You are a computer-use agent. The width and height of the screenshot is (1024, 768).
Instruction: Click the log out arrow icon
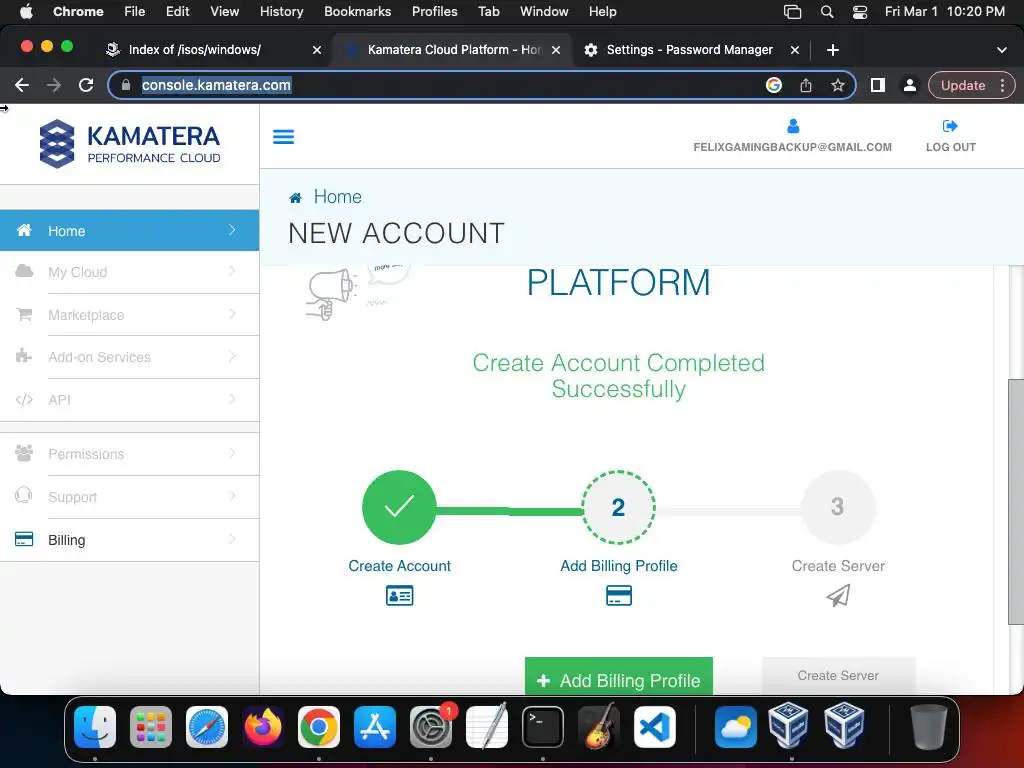coord(950,126)
